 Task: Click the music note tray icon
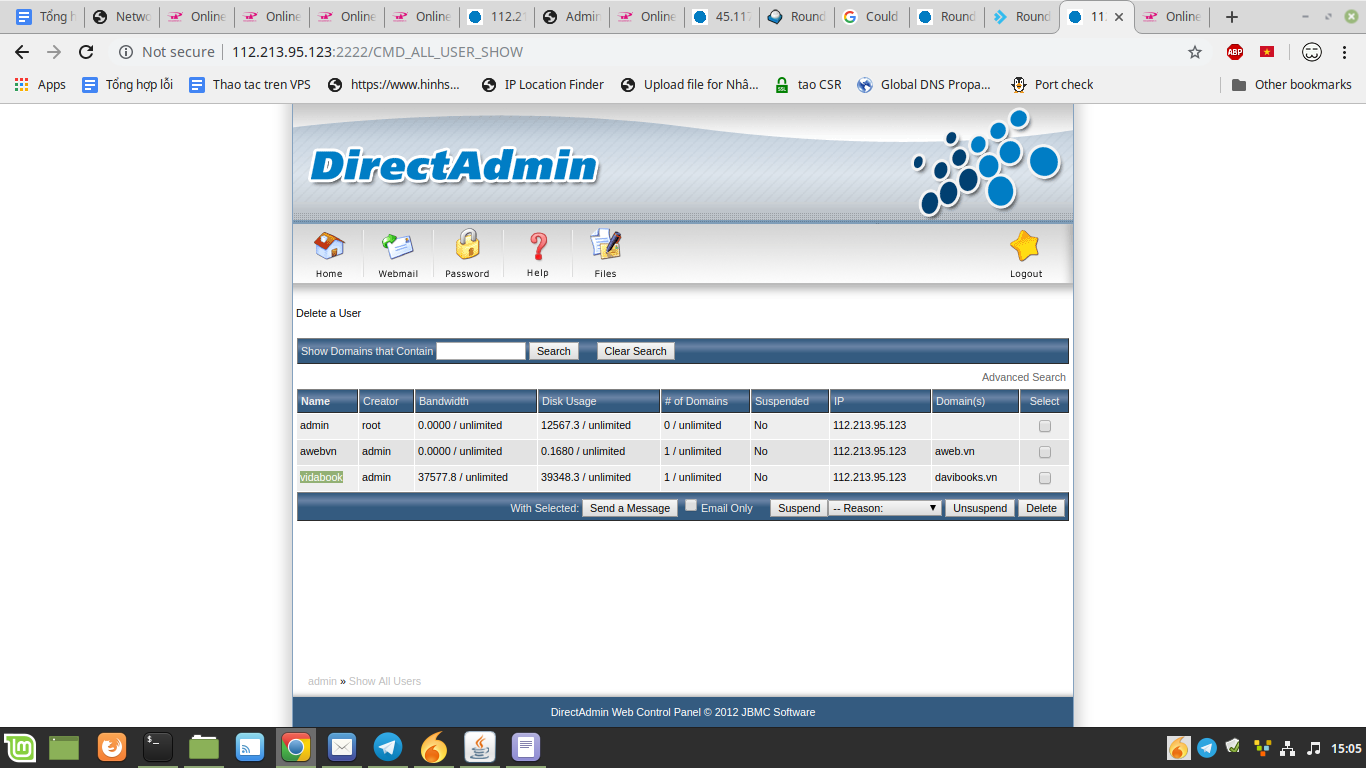tap(1314, 748)
